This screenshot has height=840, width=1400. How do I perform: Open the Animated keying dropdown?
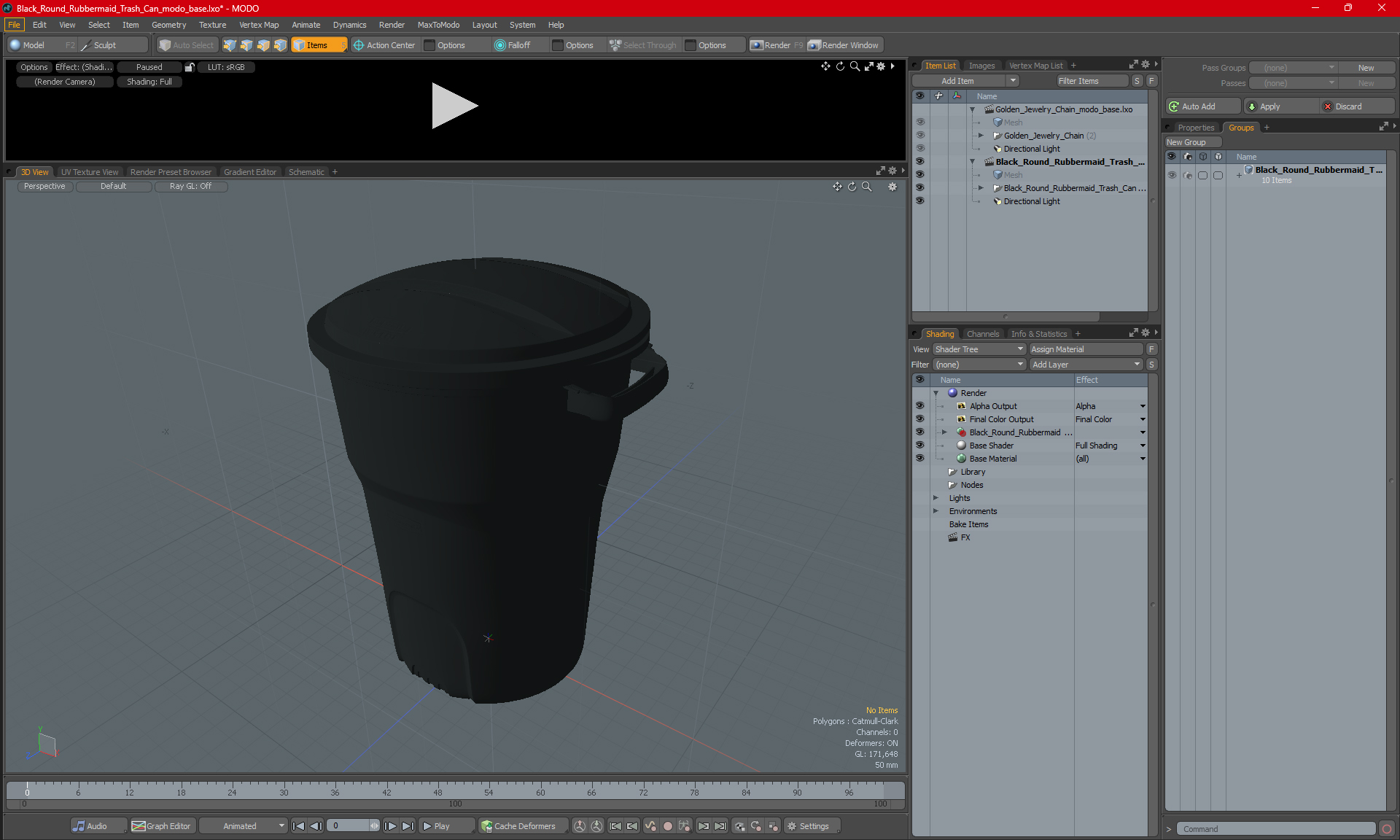[244, 826]
